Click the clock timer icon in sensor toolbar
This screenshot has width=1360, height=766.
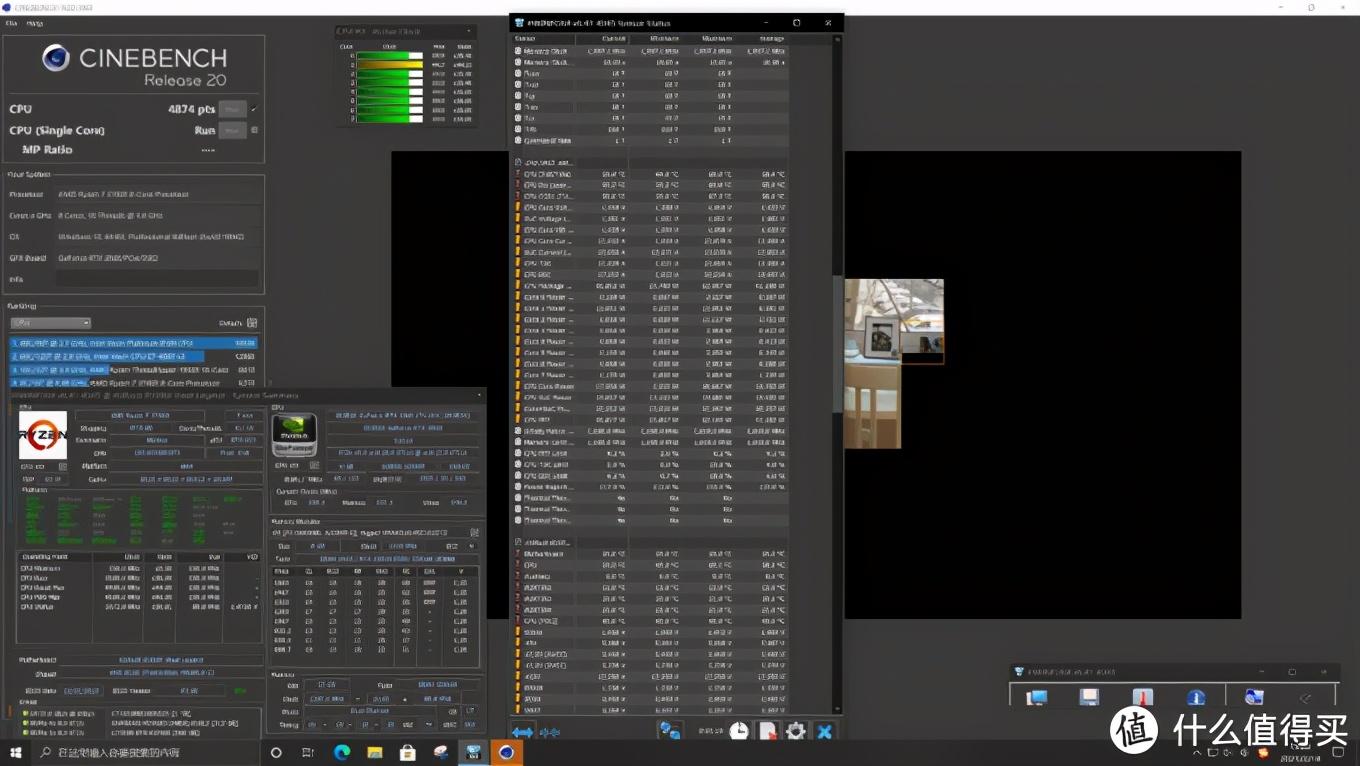738,731
